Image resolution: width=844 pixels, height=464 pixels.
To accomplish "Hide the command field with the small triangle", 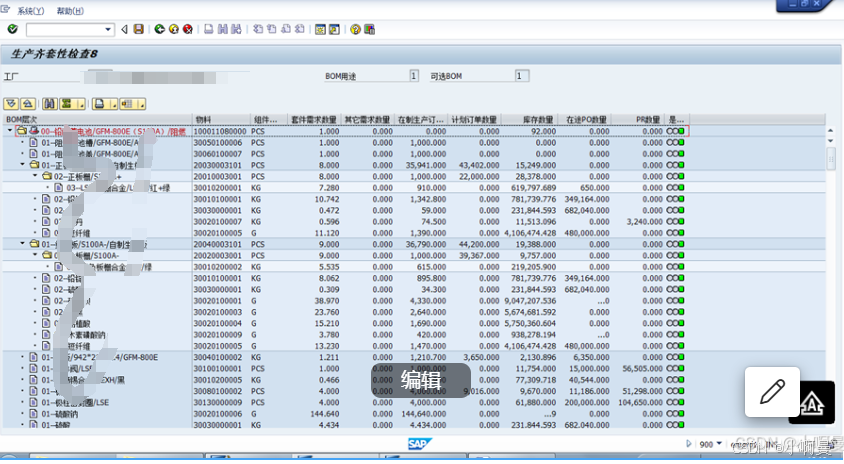I will (124, 29).
